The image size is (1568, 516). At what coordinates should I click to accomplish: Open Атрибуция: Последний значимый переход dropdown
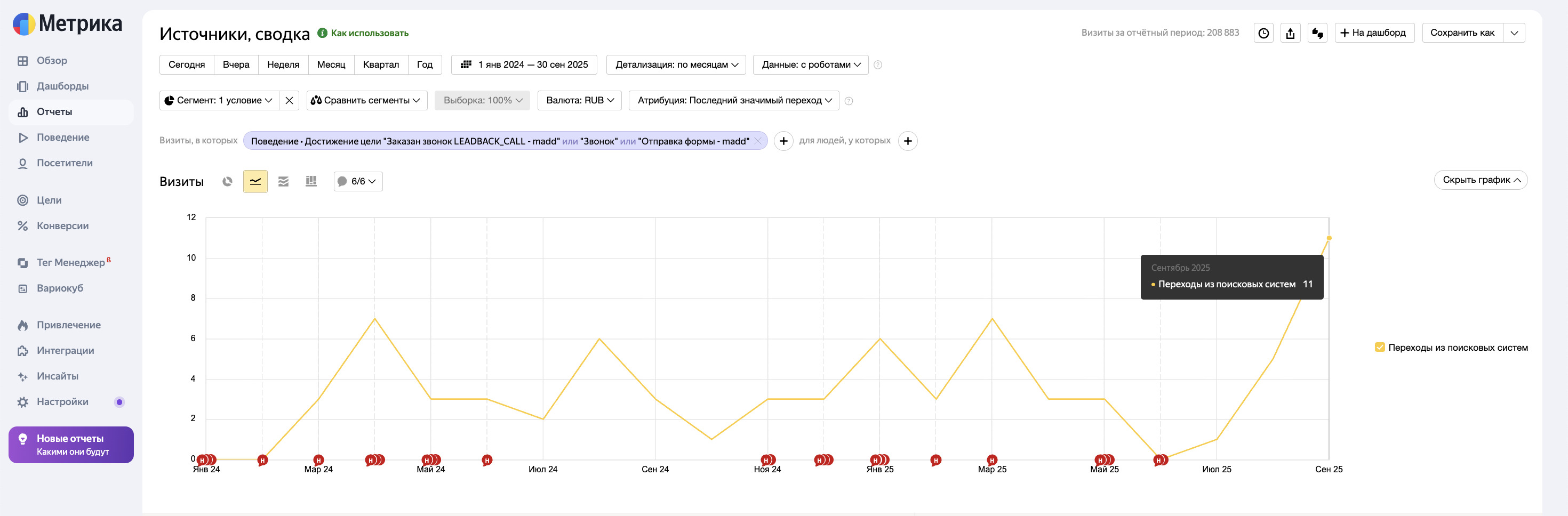[734, 100]
